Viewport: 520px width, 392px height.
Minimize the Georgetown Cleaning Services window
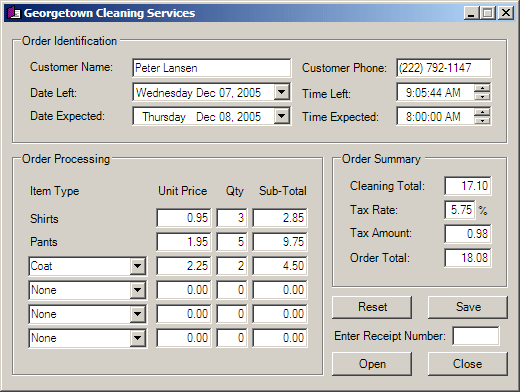click(471, 13)
